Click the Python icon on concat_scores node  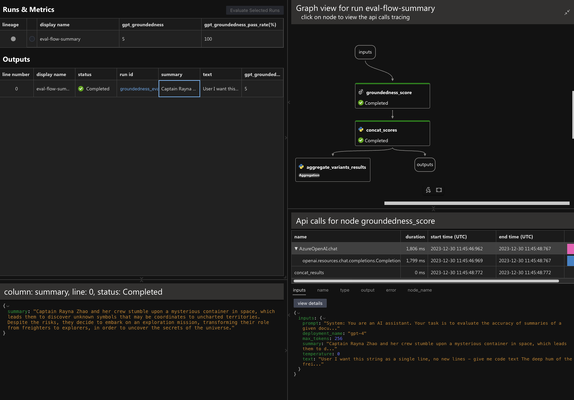[x=361, y=130]
